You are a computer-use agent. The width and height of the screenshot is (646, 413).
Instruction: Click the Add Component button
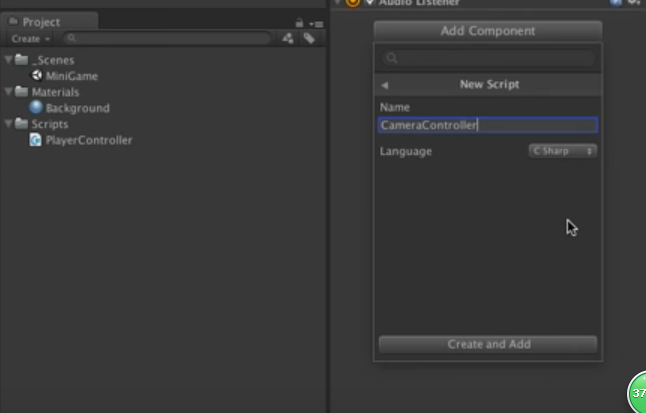(488, 31)
